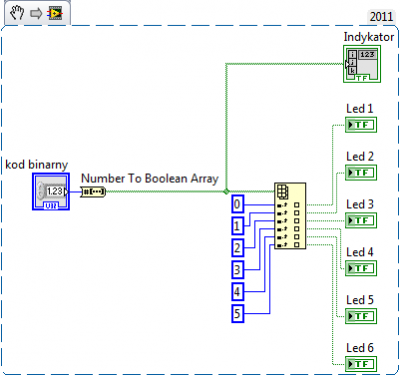Click the index constant 2
Screen dimensions: 400x376
[x=238, y=248]
